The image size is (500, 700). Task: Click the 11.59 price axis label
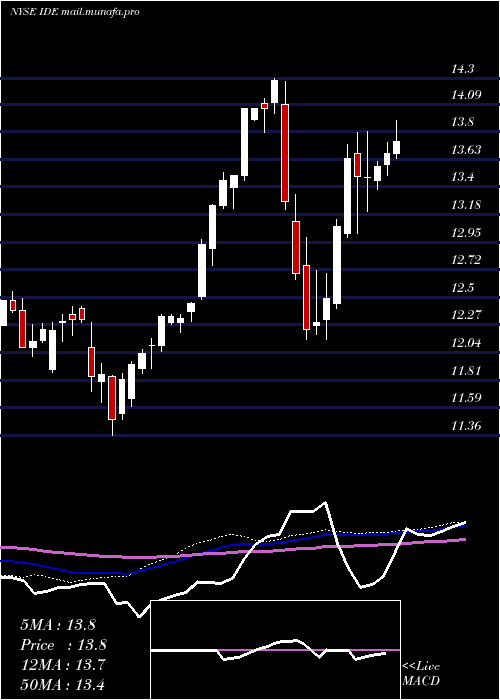[466, 398]
